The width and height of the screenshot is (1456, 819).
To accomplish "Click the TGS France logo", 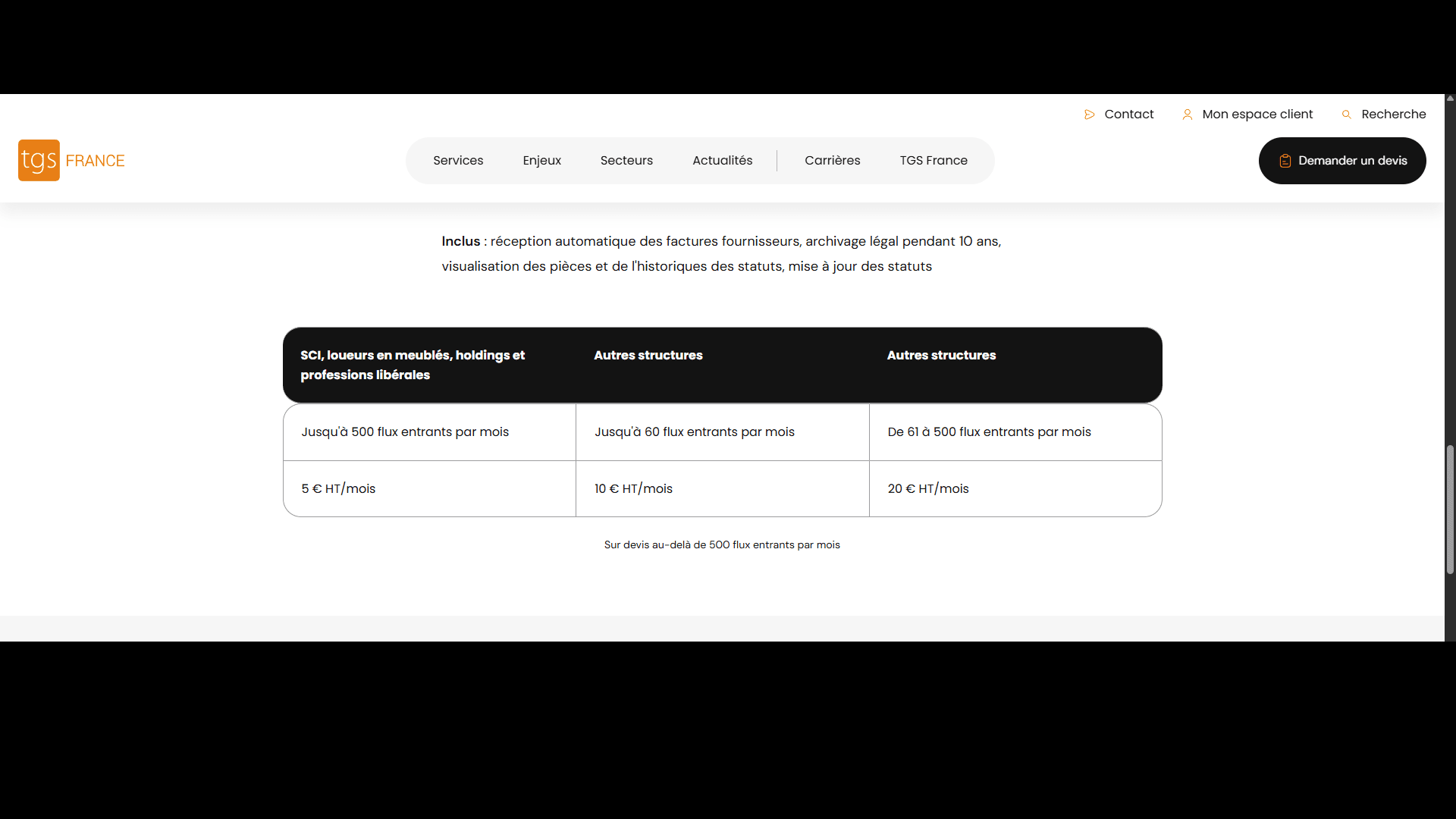I will (71, 160).
